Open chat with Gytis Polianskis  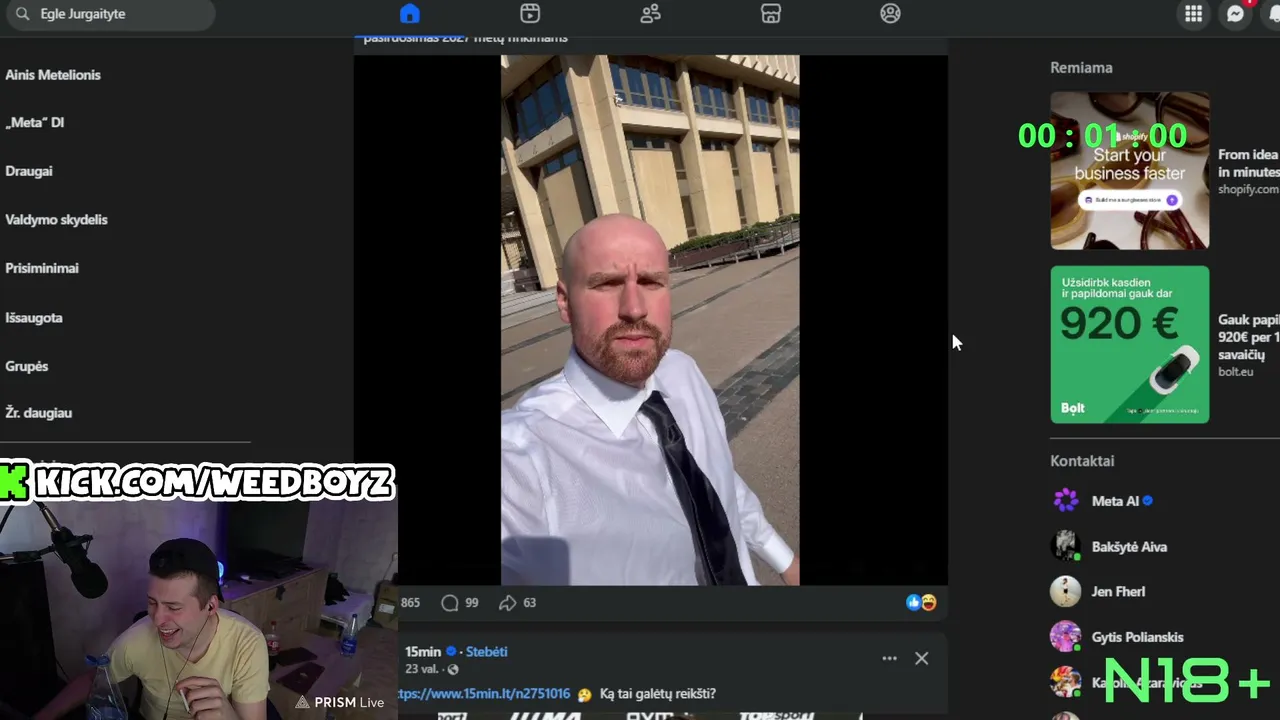pos(1137,637)
